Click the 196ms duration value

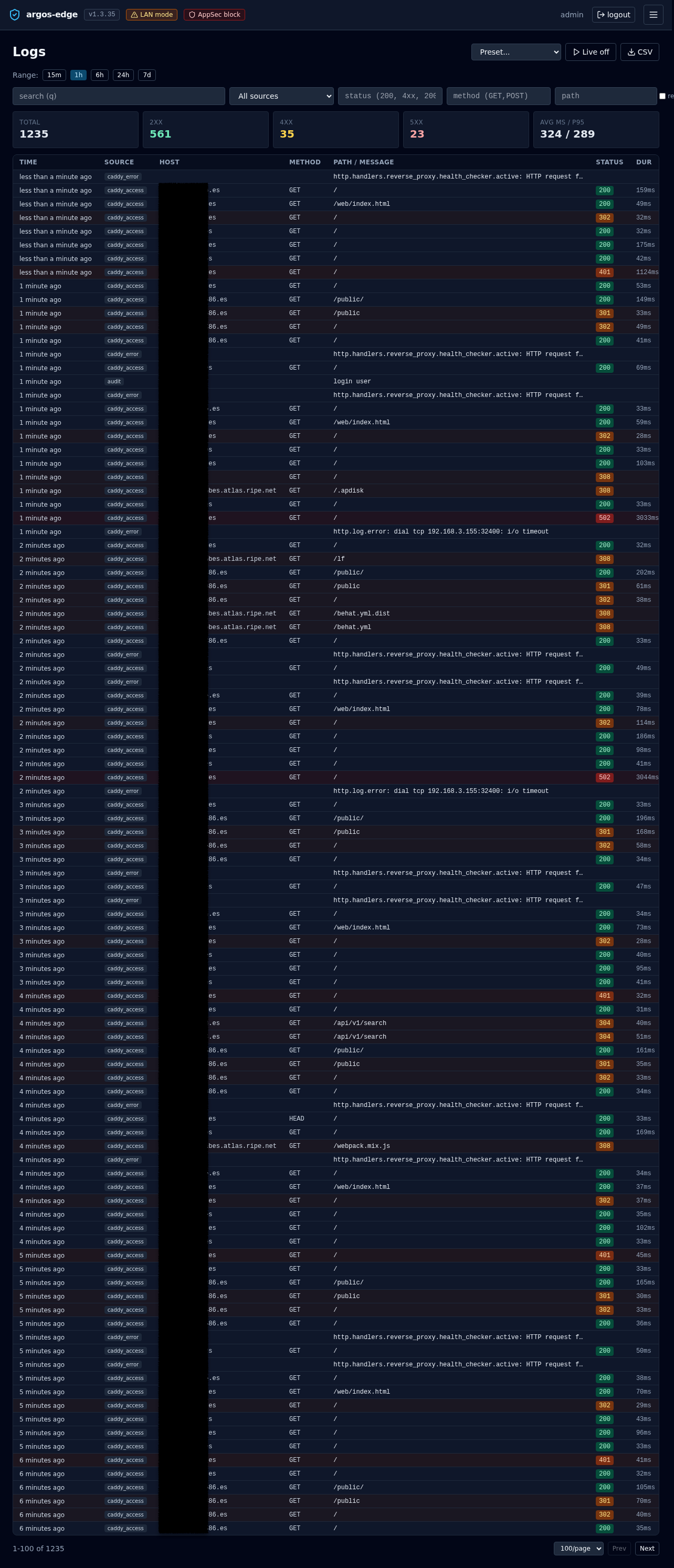click(x=645, y=819)
